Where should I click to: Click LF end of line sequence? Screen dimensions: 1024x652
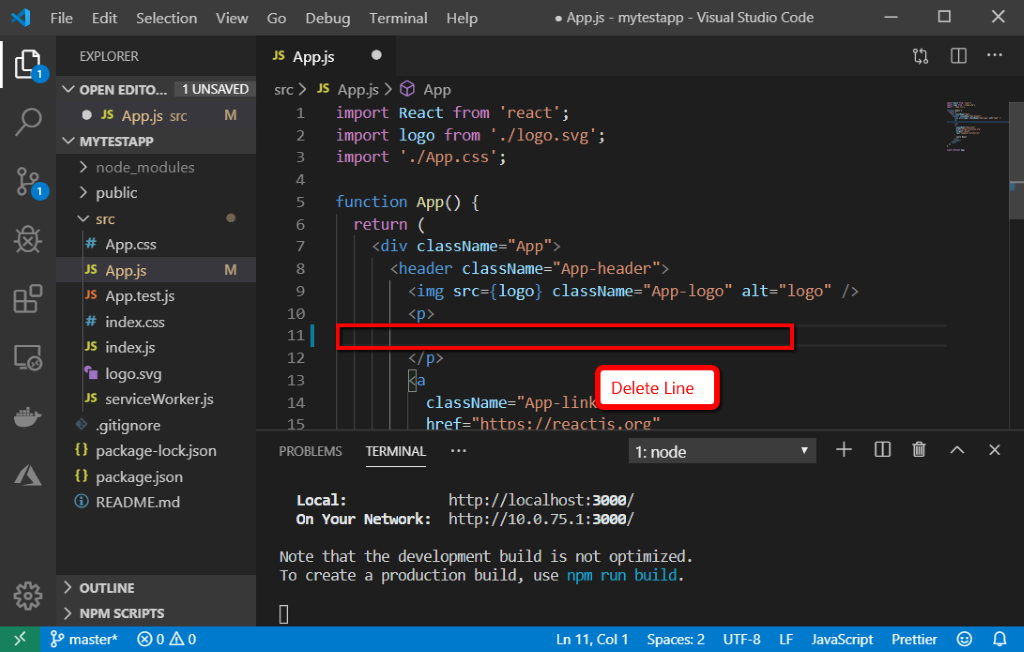point(786,639)
